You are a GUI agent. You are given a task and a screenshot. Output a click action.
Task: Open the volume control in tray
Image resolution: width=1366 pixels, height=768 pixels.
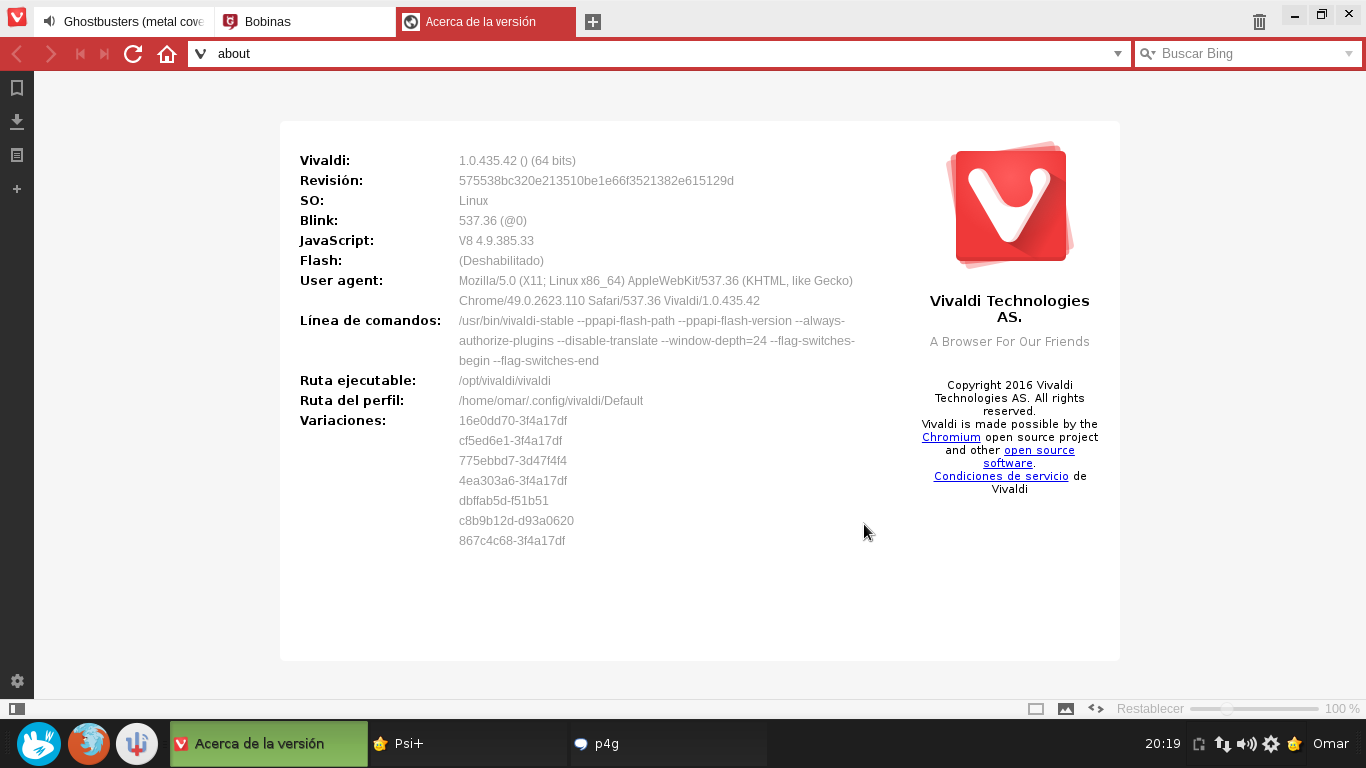[x=1246, y=744]
